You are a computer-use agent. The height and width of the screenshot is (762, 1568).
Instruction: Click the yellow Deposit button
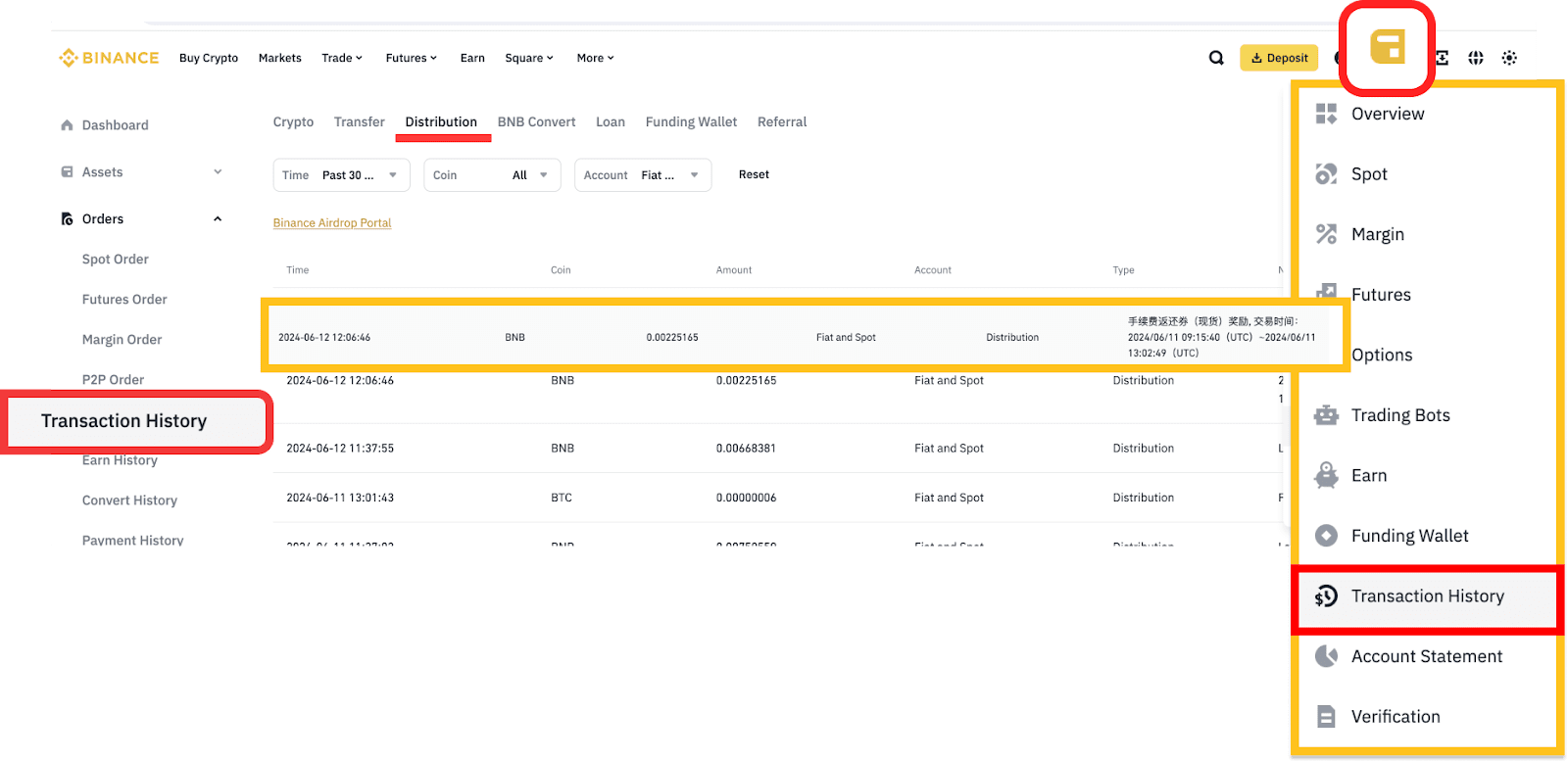pyautogui.click(x=1279, y=58)
